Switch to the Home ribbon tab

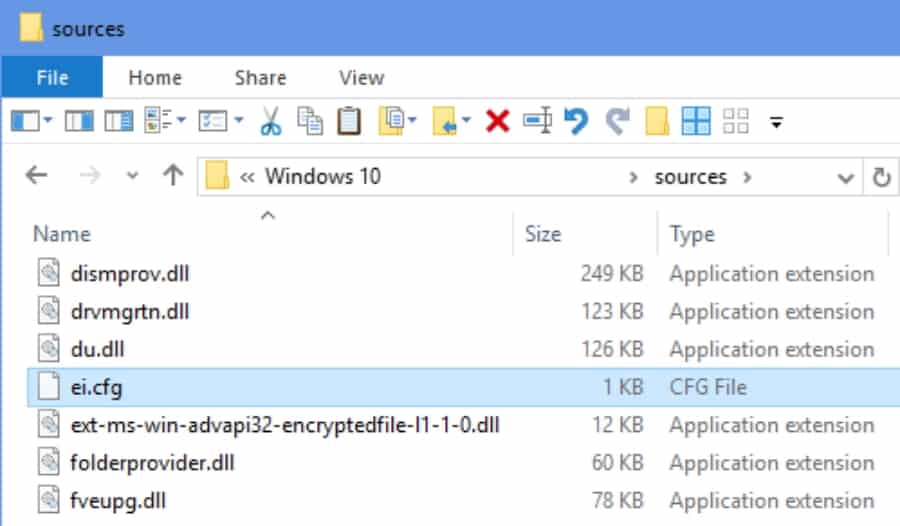coord(155,78)
